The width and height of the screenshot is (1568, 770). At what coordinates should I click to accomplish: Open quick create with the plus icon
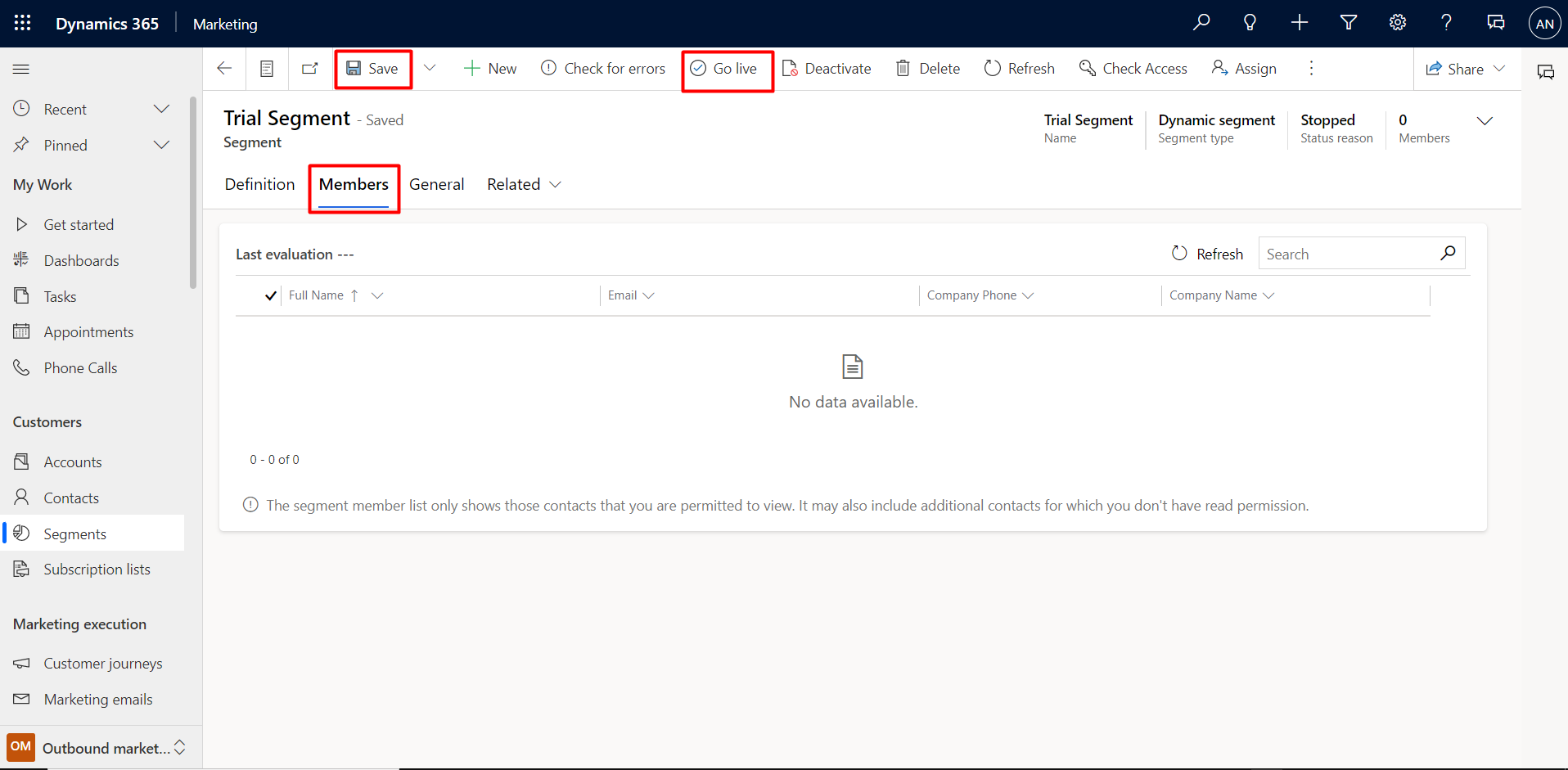pyautogui.click(x=1299, y=22)
